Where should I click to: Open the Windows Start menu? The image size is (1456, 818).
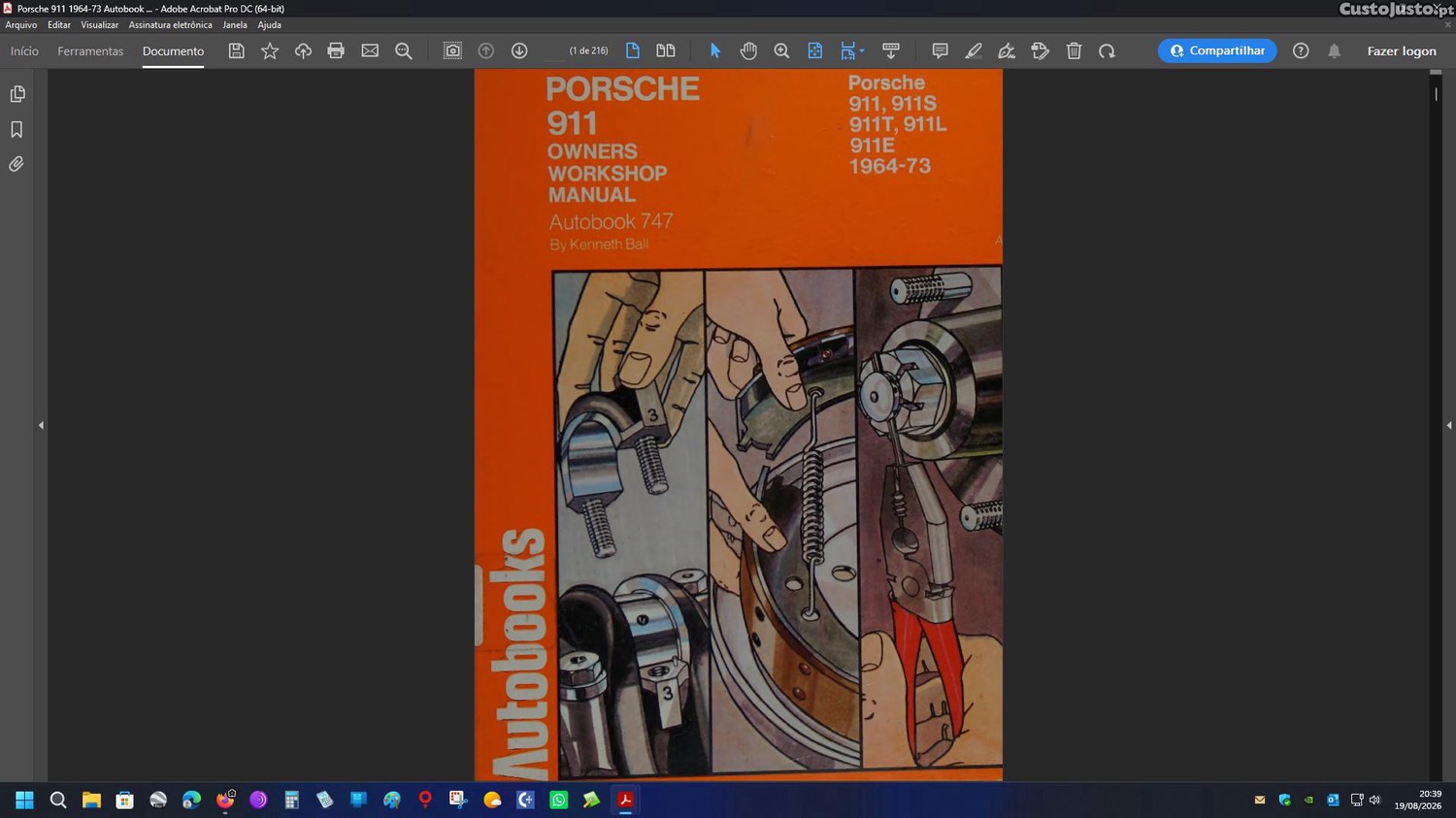point(24,800)
